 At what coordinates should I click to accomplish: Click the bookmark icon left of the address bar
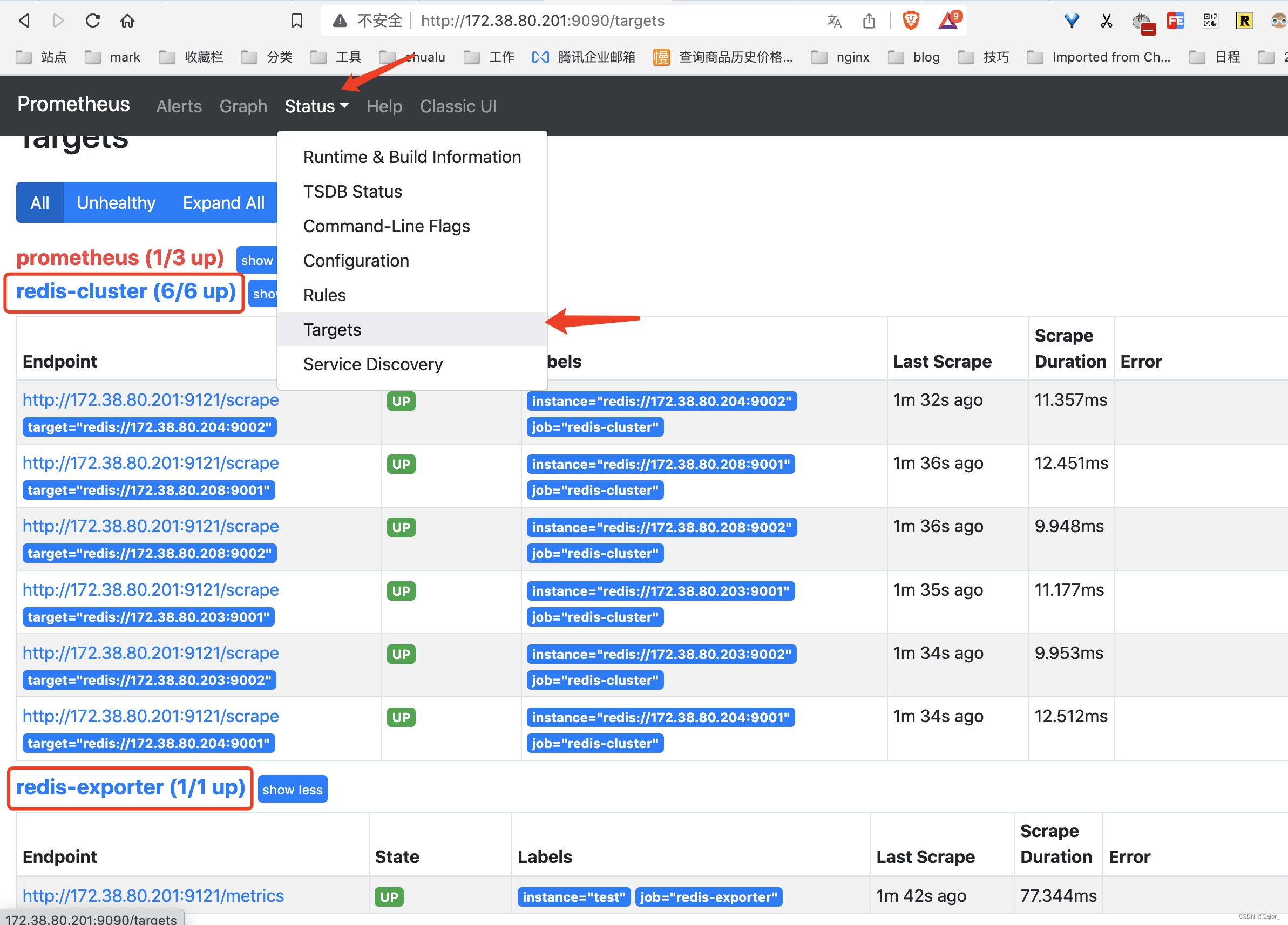[x=297, y=21]
